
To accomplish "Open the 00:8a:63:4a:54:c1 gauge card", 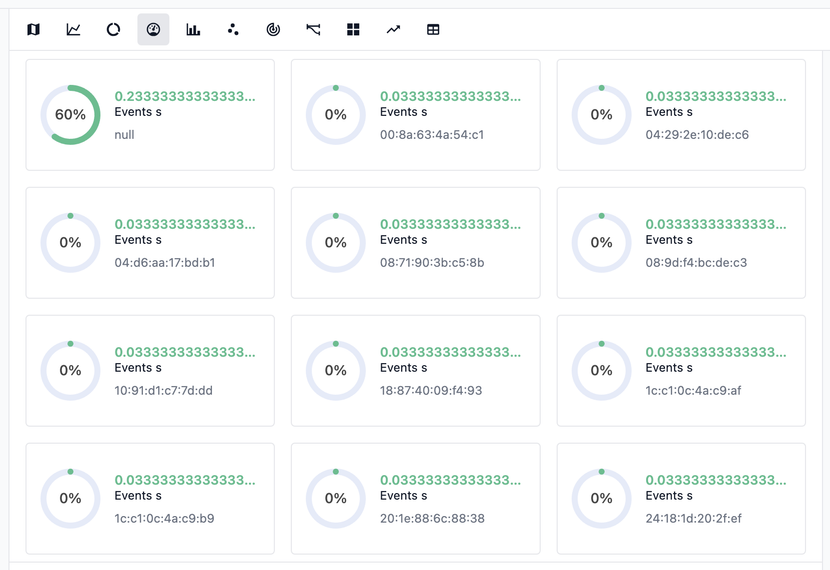I will [415, 115].
